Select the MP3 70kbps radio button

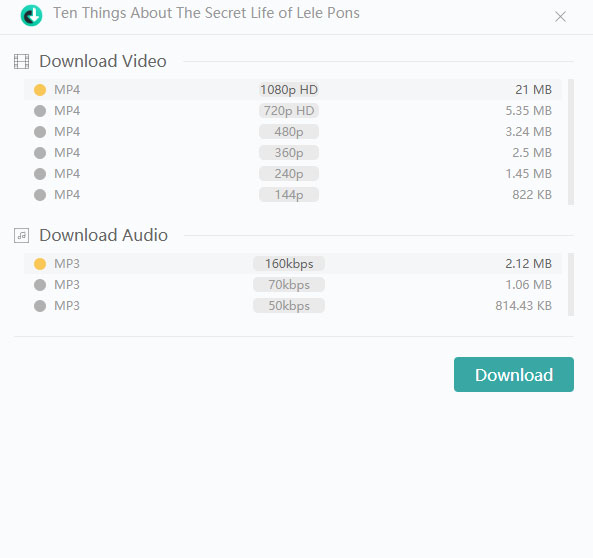point(40,285)
